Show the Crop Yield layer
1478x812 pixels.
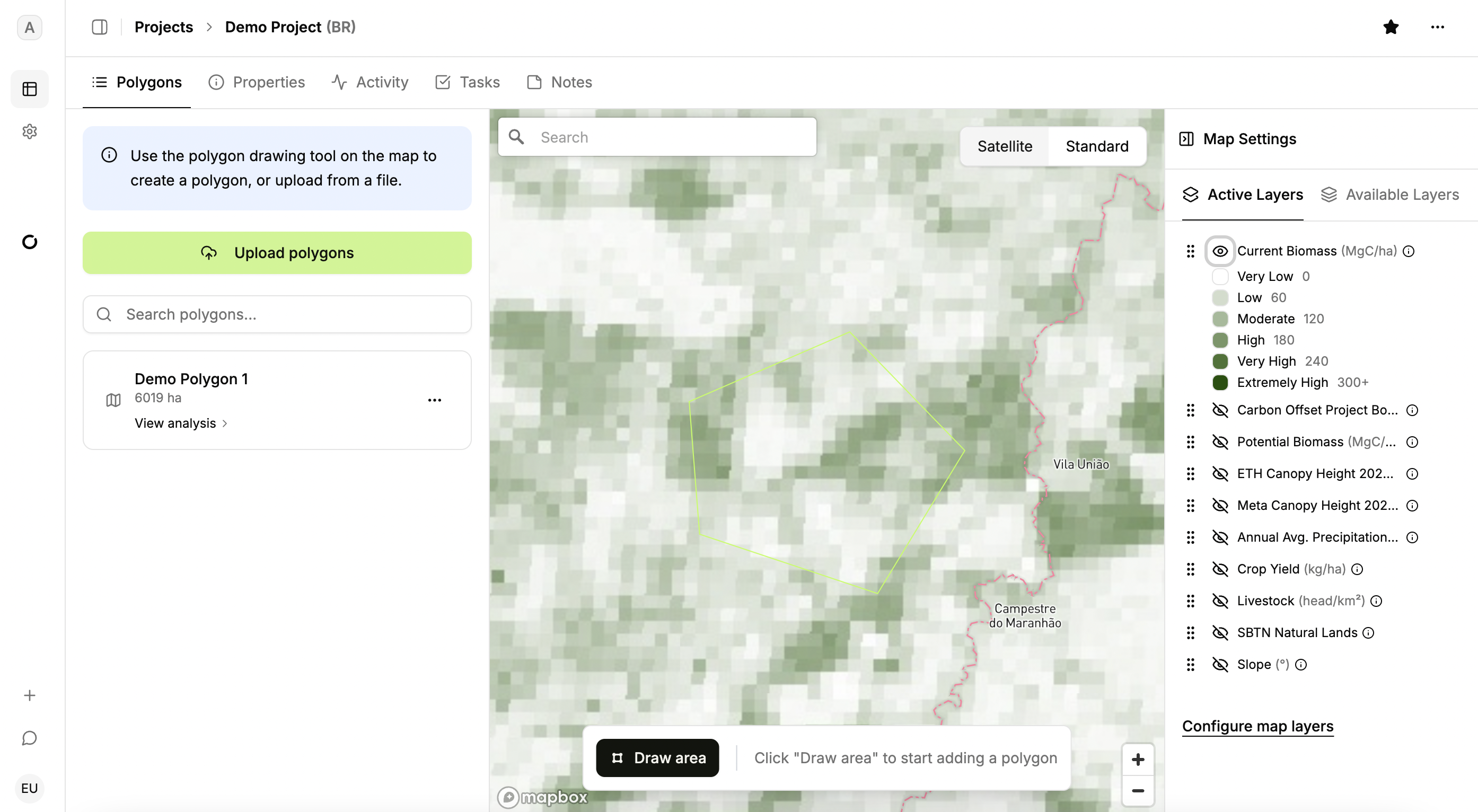point(1220,569)
